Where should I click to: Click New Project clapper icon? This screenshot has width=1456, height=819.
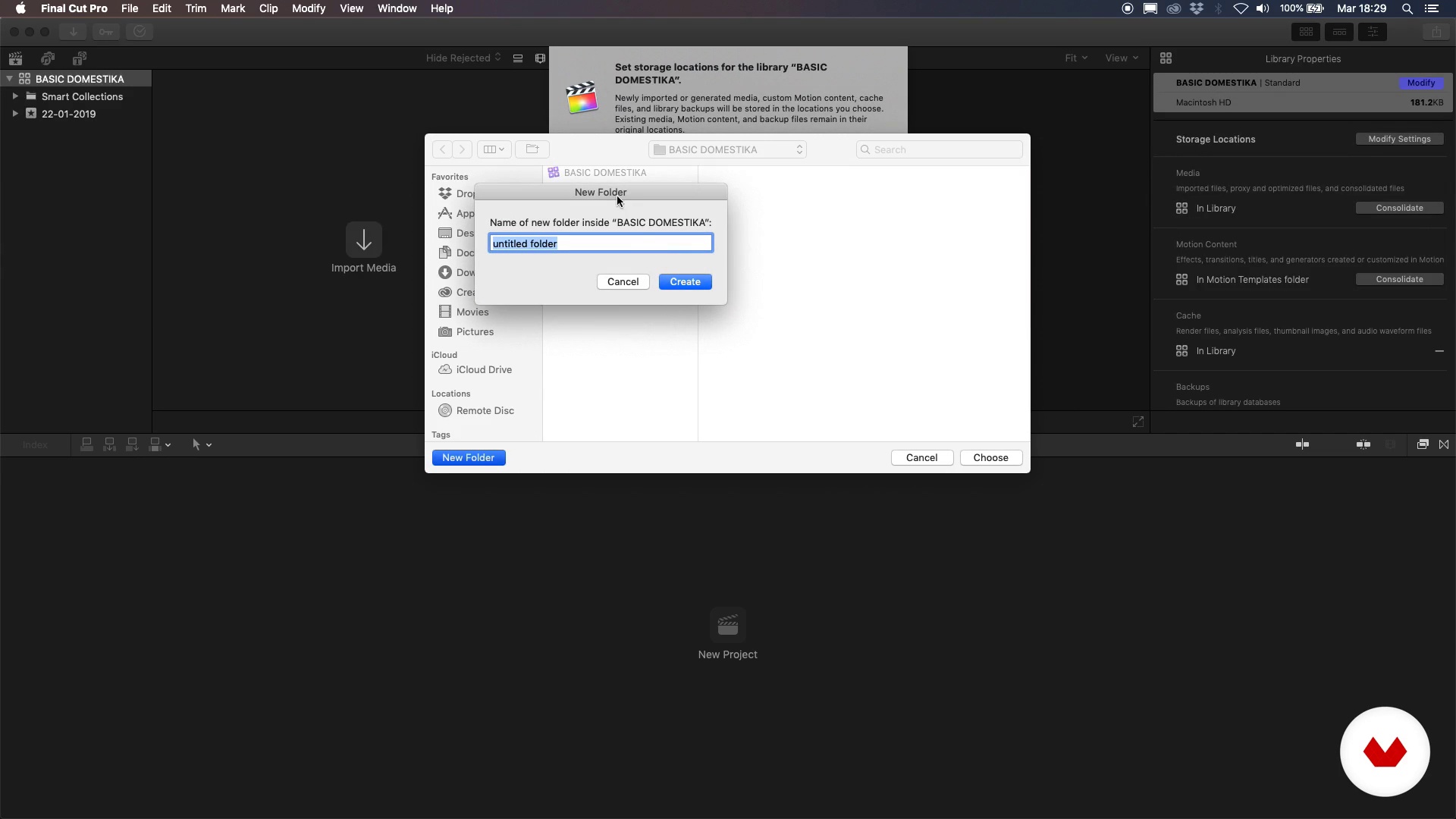click(x=728, y=626)
